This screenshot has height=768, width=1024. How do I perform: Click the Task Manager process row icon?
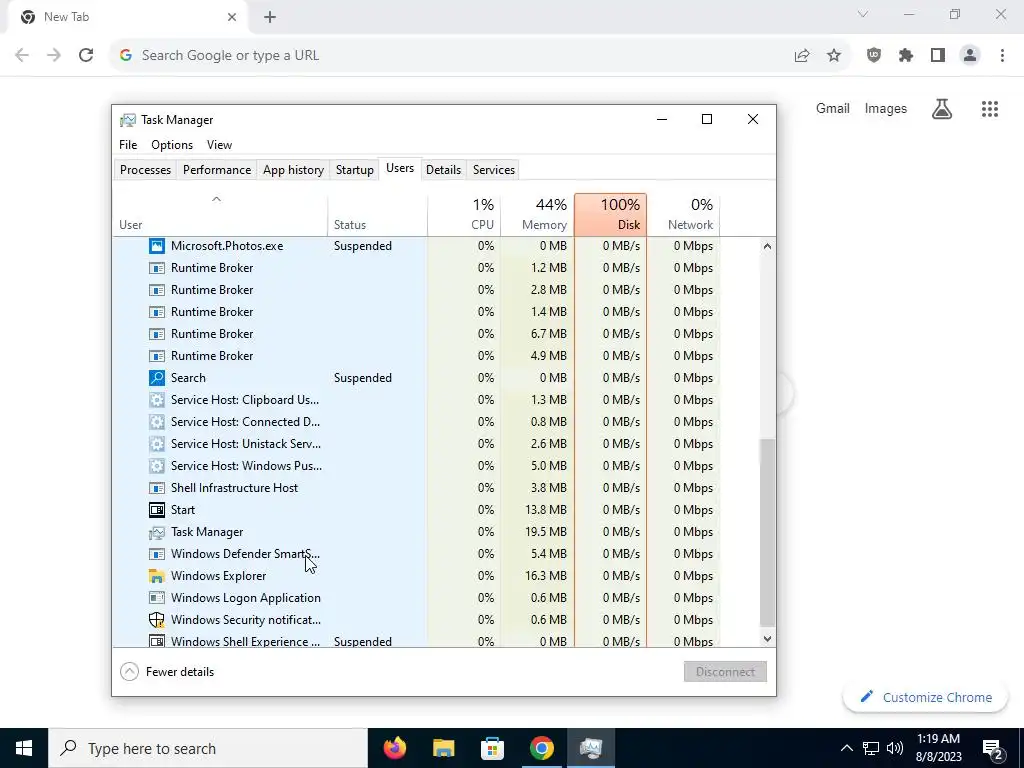(x=157, y=532)
